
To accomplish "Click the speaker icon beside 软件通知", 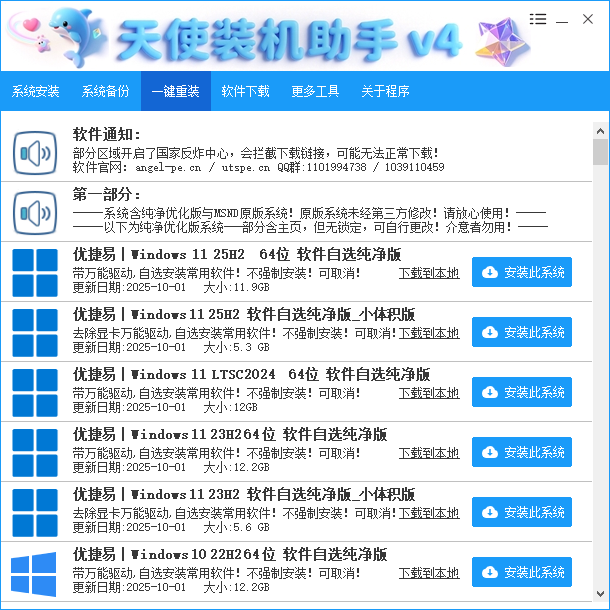I will [x=35, y=153].
